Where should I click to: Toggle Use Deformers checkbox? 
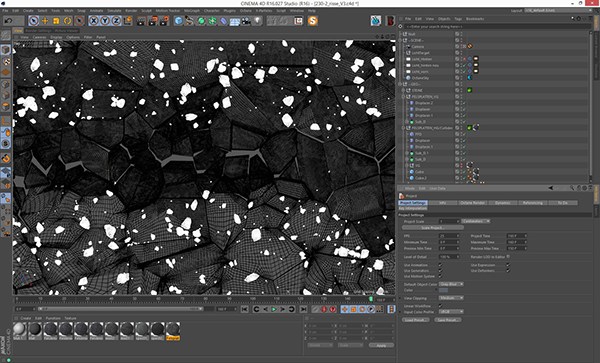point(508,270)
